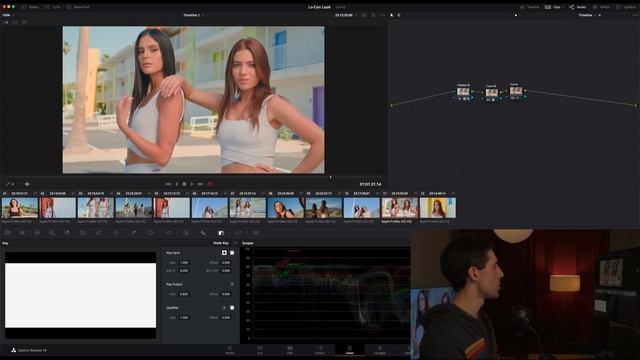
Task: Toggle the Nodes editor panel
Action: [578, 7]
